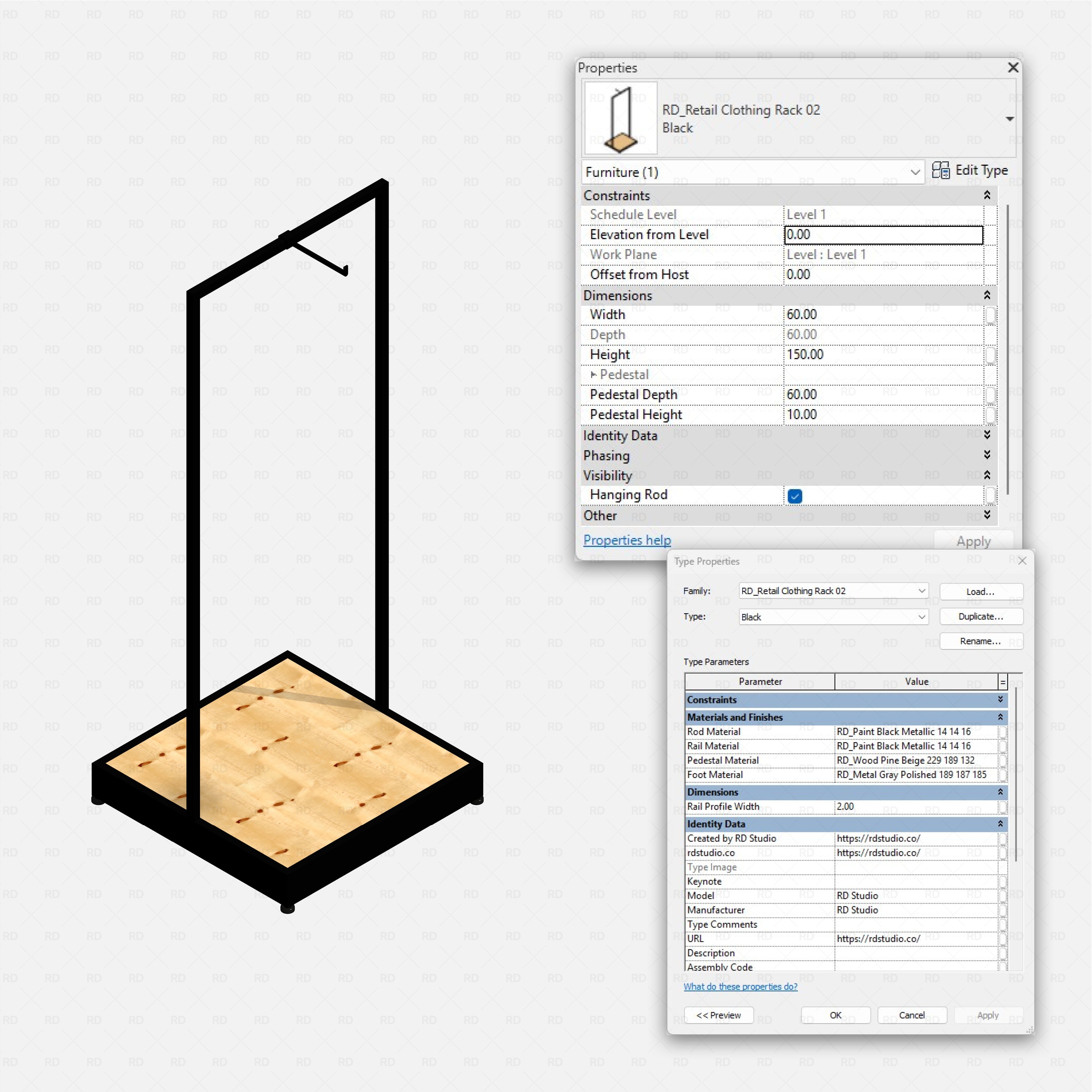Open the Family dropdown in Type Properties
Image resolution: width=1092 pixels, height=1092 pixels.
[x=833, y=591]
